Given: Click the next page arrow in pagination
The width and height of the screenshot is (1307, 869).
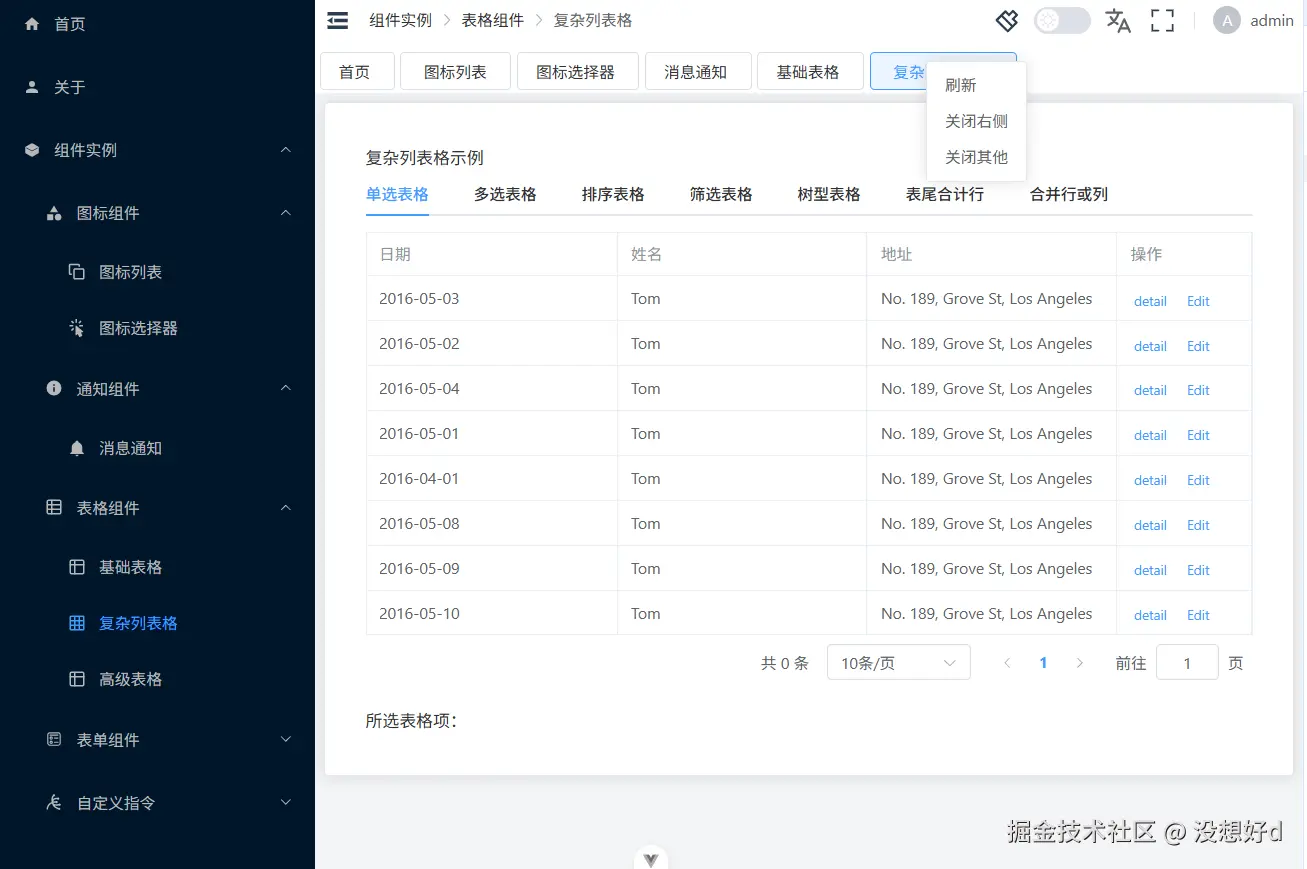Looking at the screenshot, I should point(1079,663).
